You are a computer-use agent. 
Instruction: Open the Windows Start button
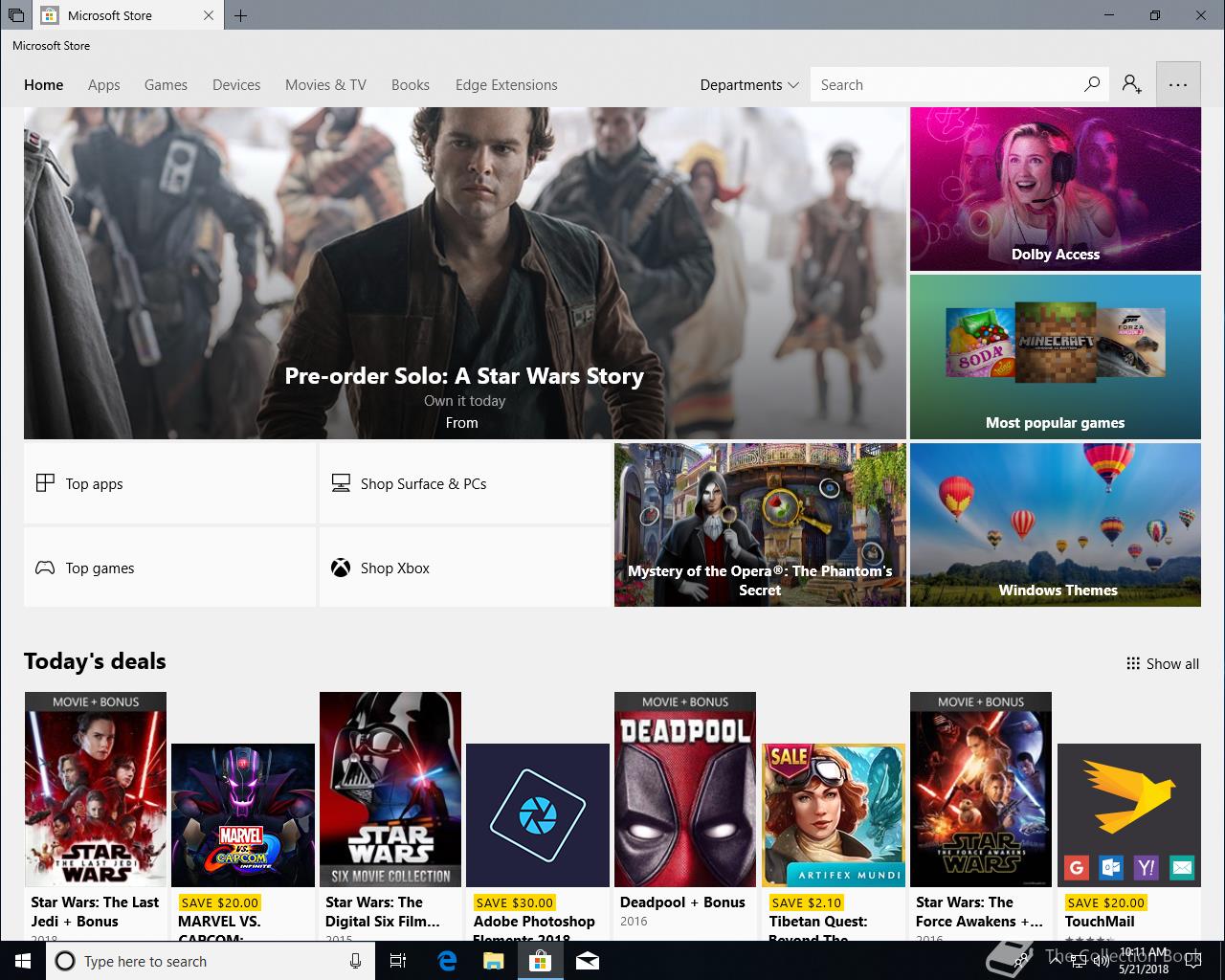click(x=22, y=961)
